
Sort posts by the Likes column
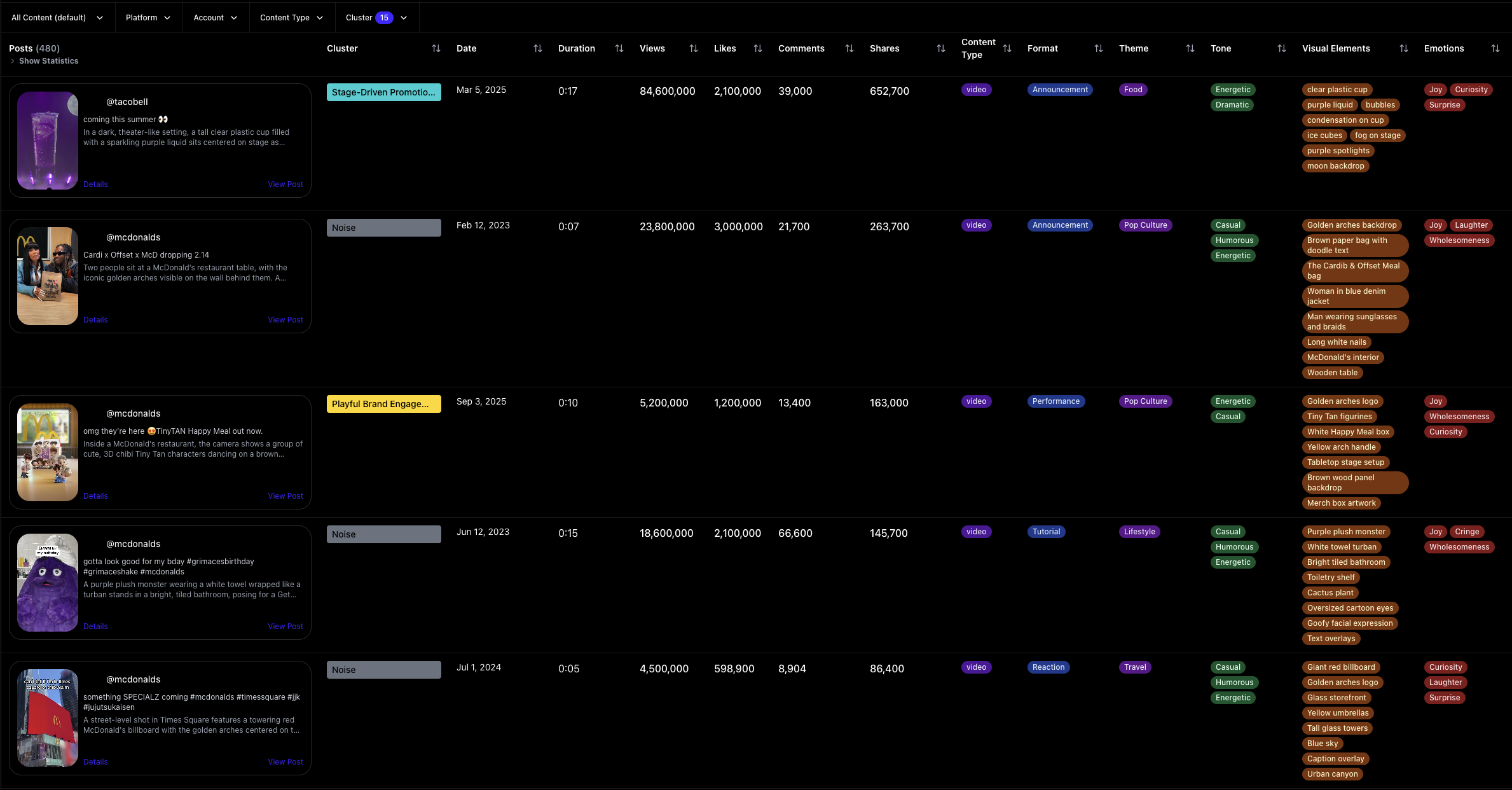tap(757, 48)
